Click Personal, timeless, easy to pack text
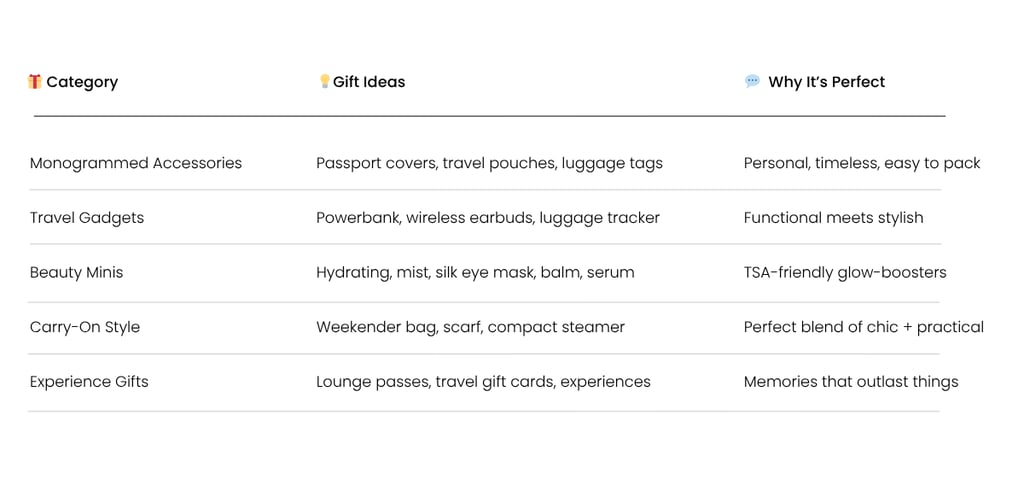 click(x=862, y=163)
